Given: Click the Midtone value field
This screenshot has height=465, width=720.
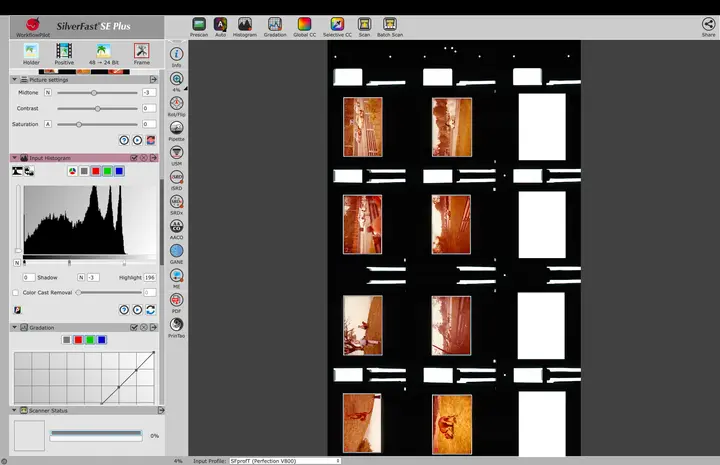Looking at the screenshot, I should tap(149, 92).
